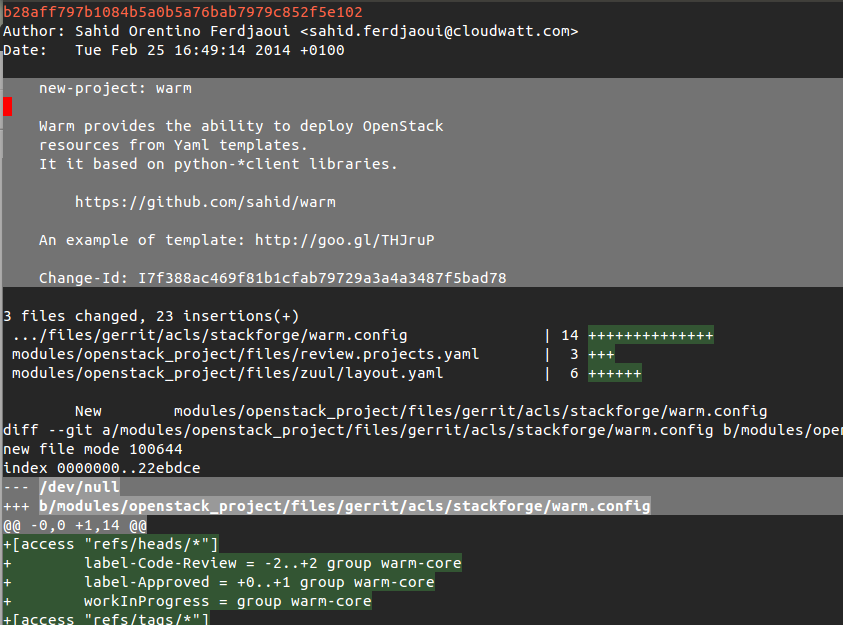Click the commit hash at the top

[183, 12]
